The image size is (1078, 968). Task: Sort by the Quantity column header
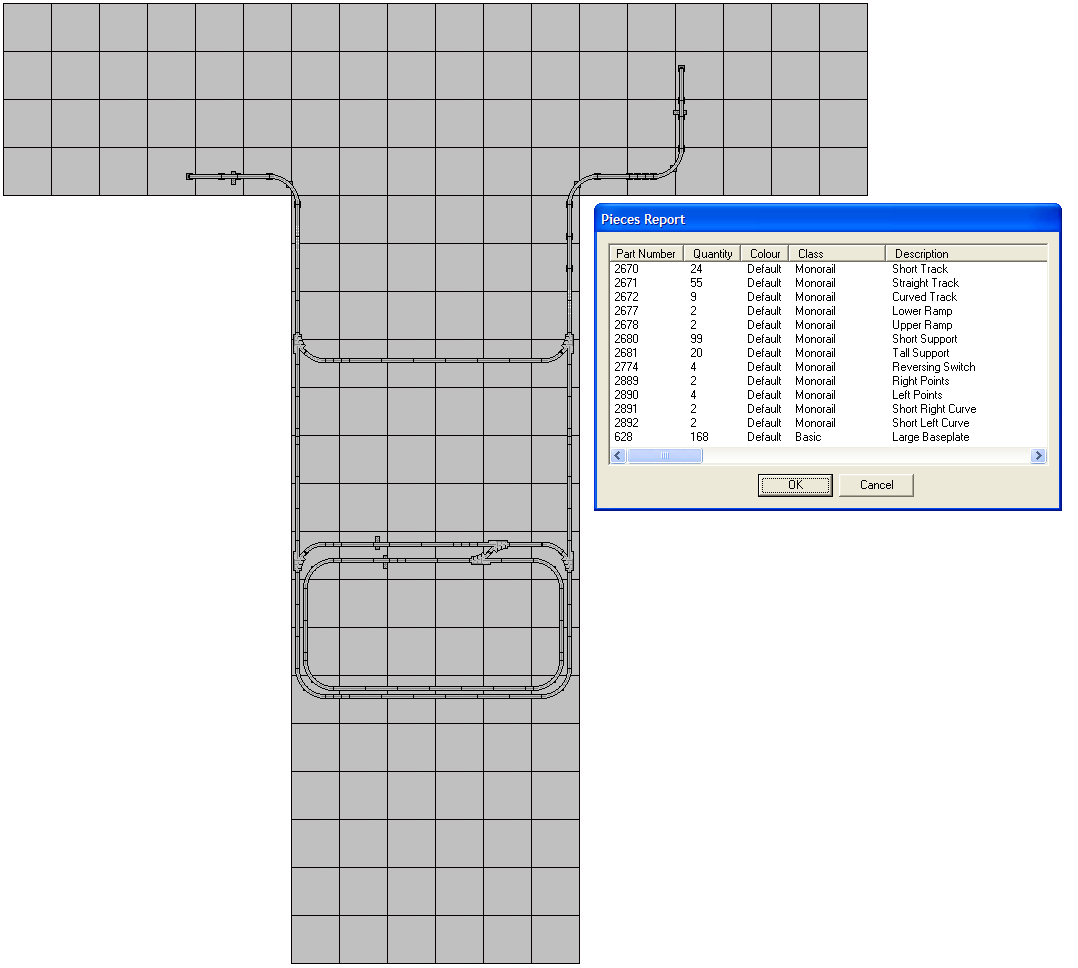click(712, 254)
